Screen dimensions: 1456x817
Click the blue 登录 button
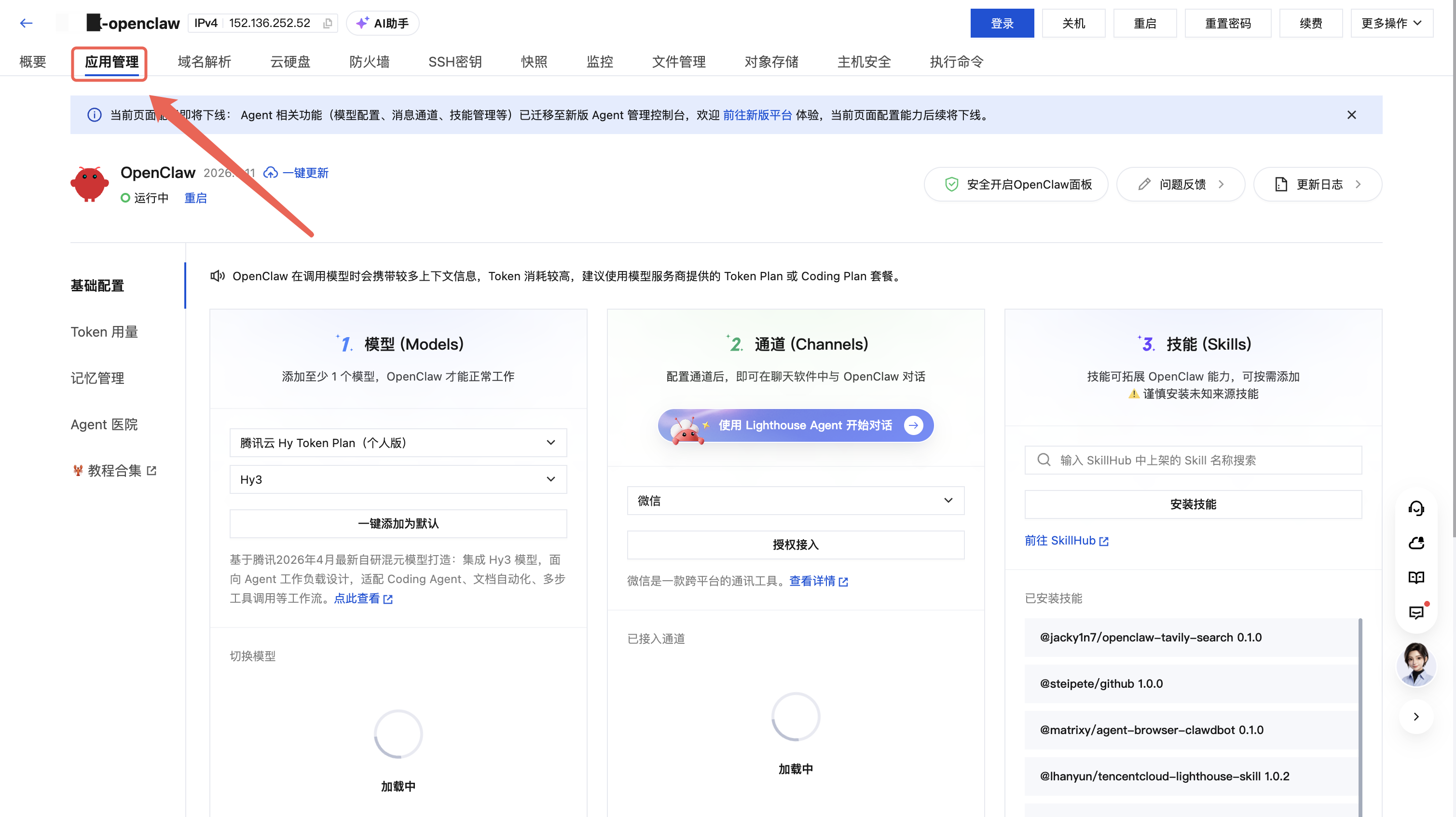pyautogui.click(x=1002, y=23)
